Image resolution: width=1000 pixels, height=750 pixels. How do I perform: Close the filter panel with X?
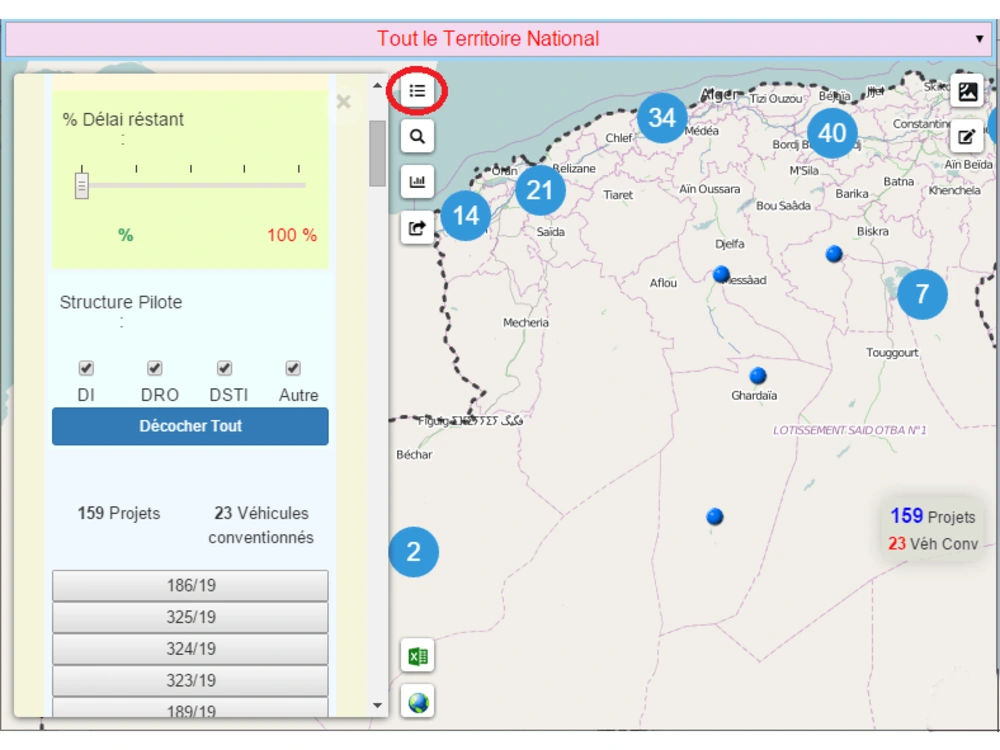344,101
